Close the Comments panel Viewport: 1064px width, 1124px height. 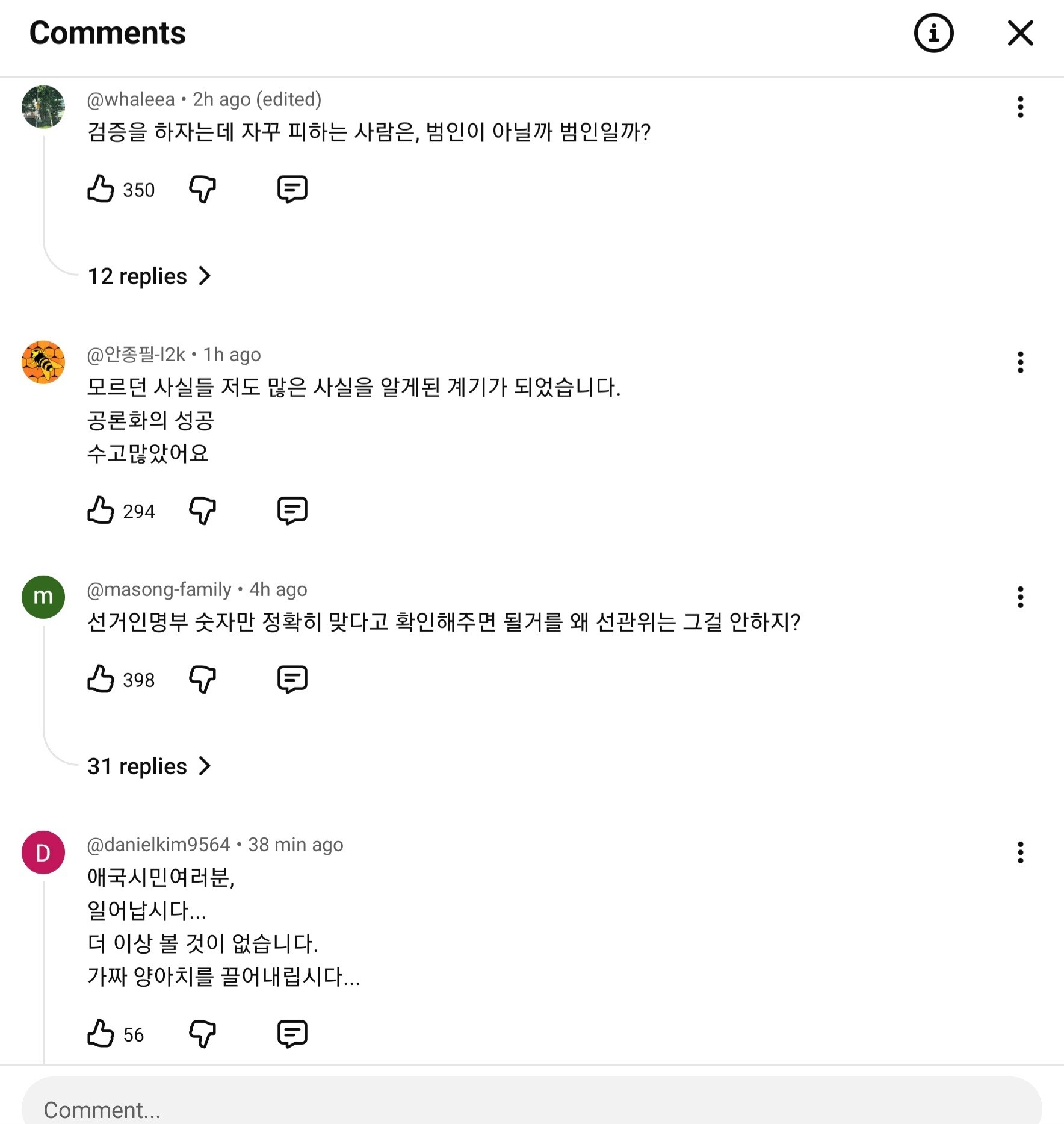pyautogui.click(x=1020, y=33)
